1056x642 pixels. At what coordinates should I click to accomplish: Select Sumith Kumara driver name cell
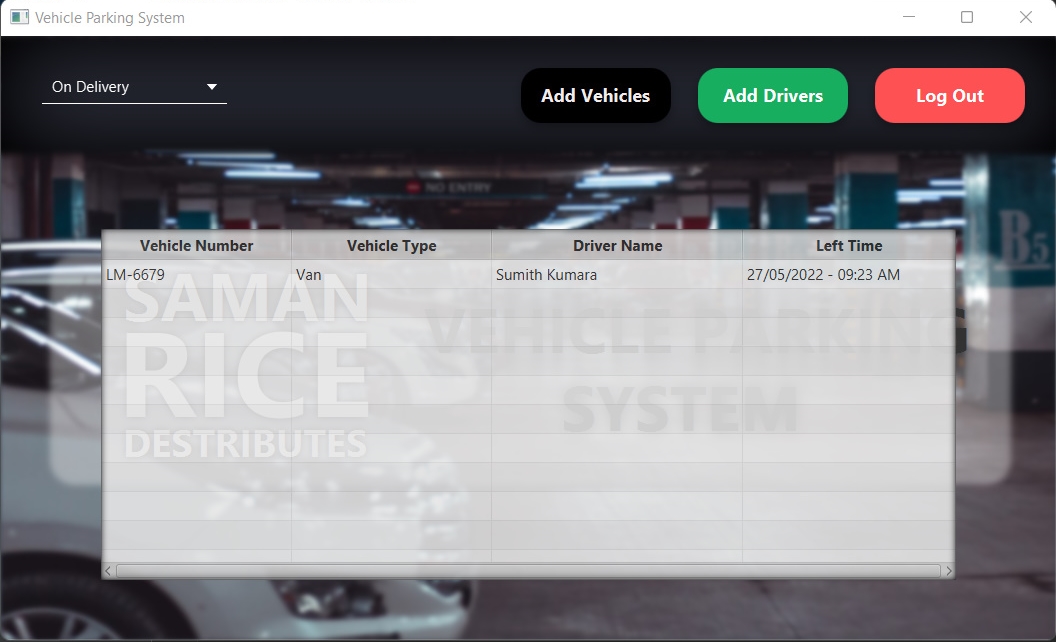point(617,275)
